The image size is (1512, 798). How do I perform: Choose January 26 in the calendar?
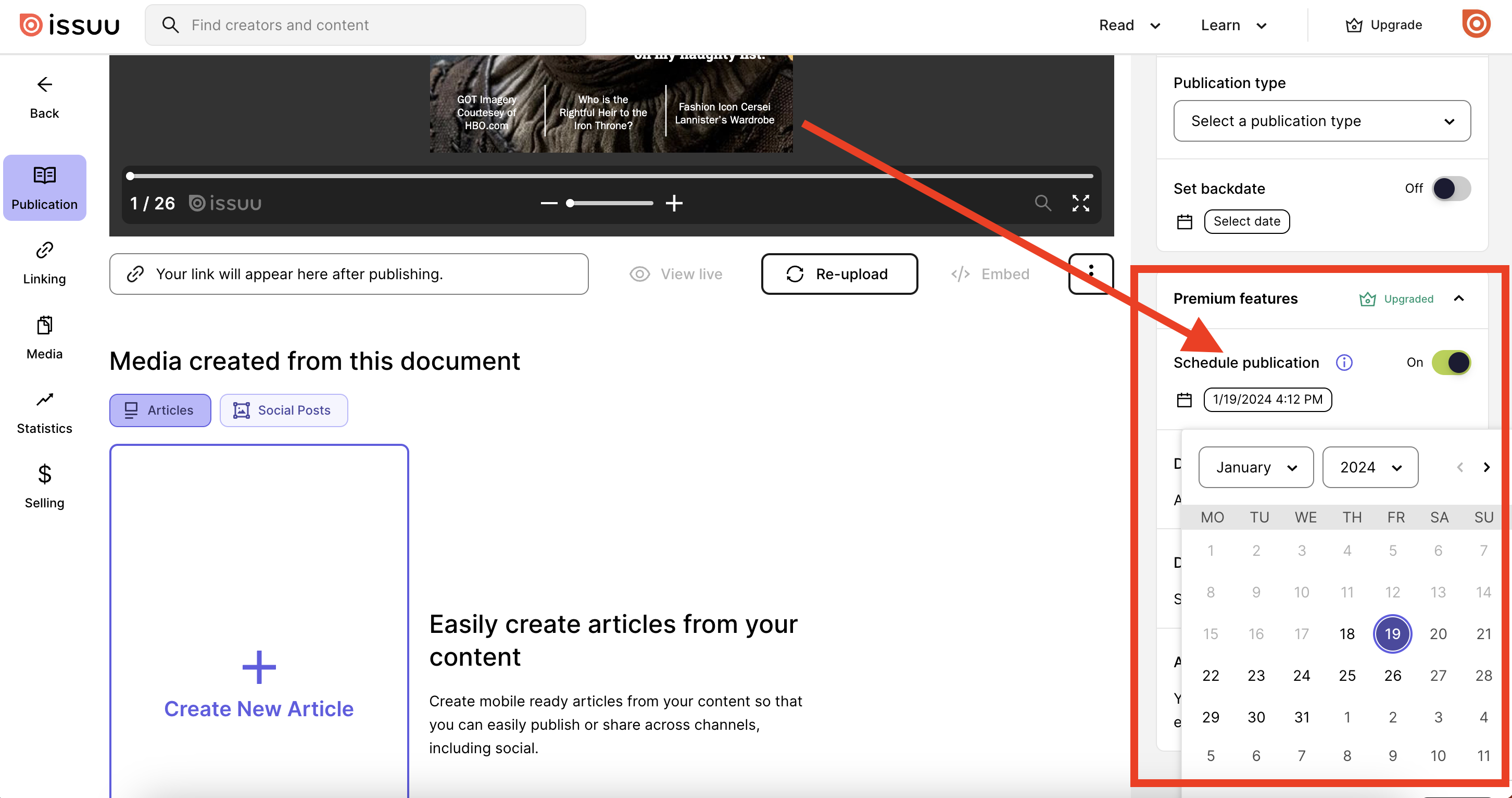pos(1392,676)
